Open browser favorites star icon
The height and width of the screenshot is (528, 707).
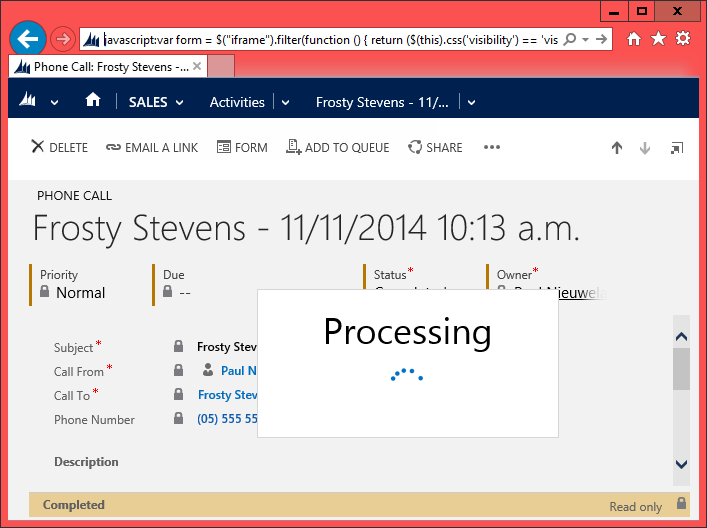658,39
